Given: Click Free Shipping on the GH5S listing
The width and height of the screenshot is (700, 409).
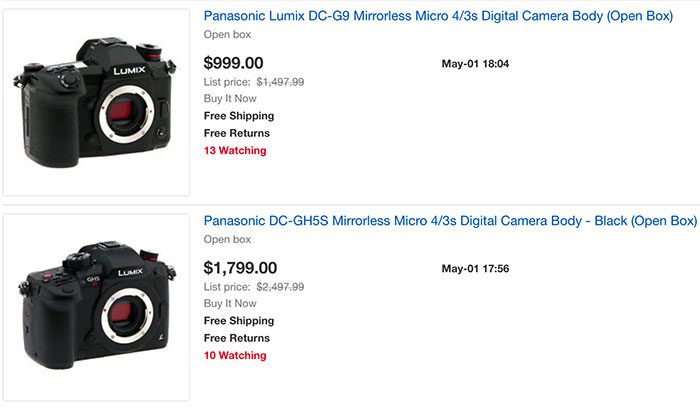Looking at the screenshot, I should pyautogui.click(x=239, y=320).
